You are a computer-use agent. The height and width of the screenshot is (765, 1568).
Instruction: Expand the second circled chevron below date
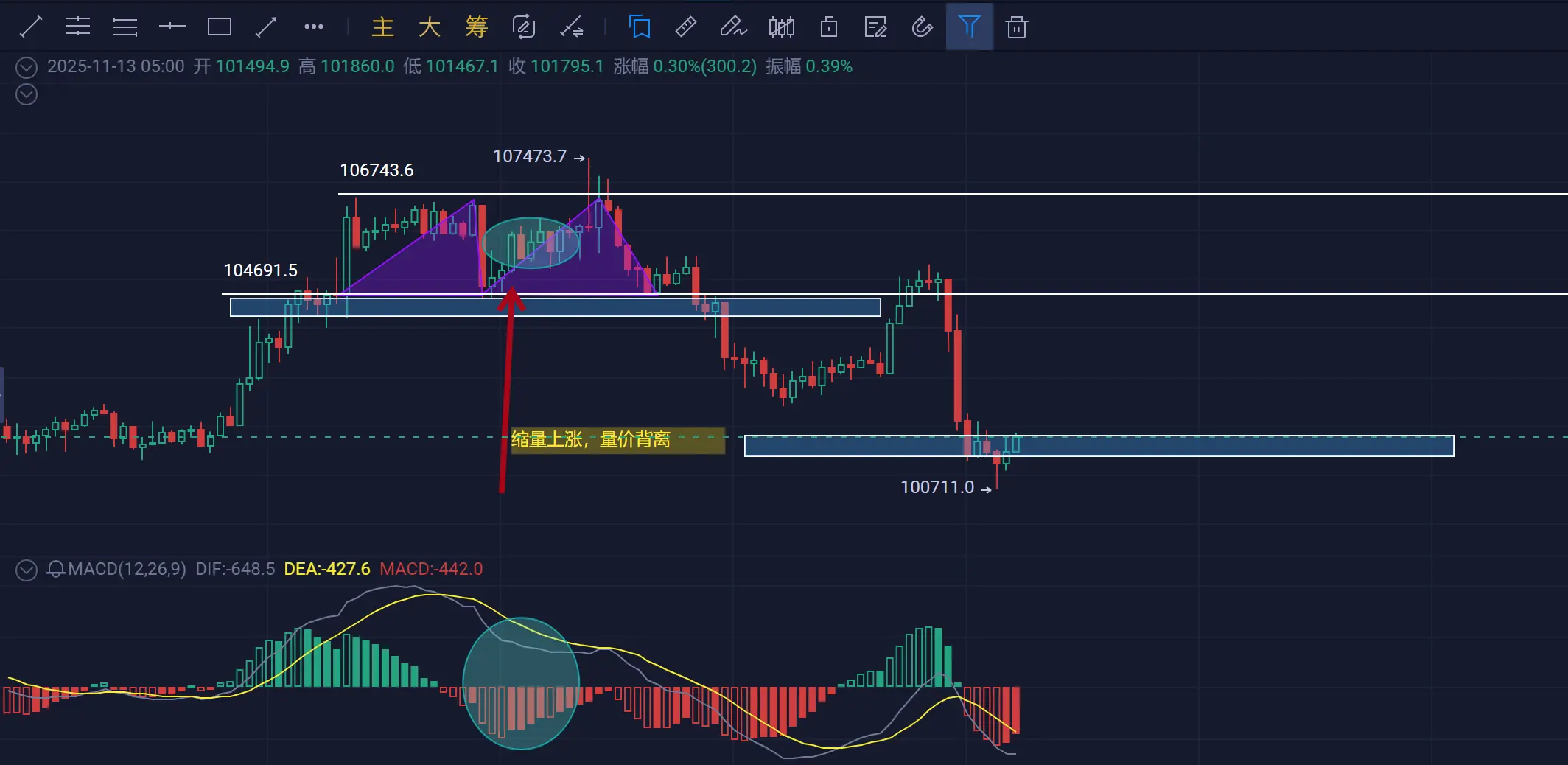coord(27,94)
